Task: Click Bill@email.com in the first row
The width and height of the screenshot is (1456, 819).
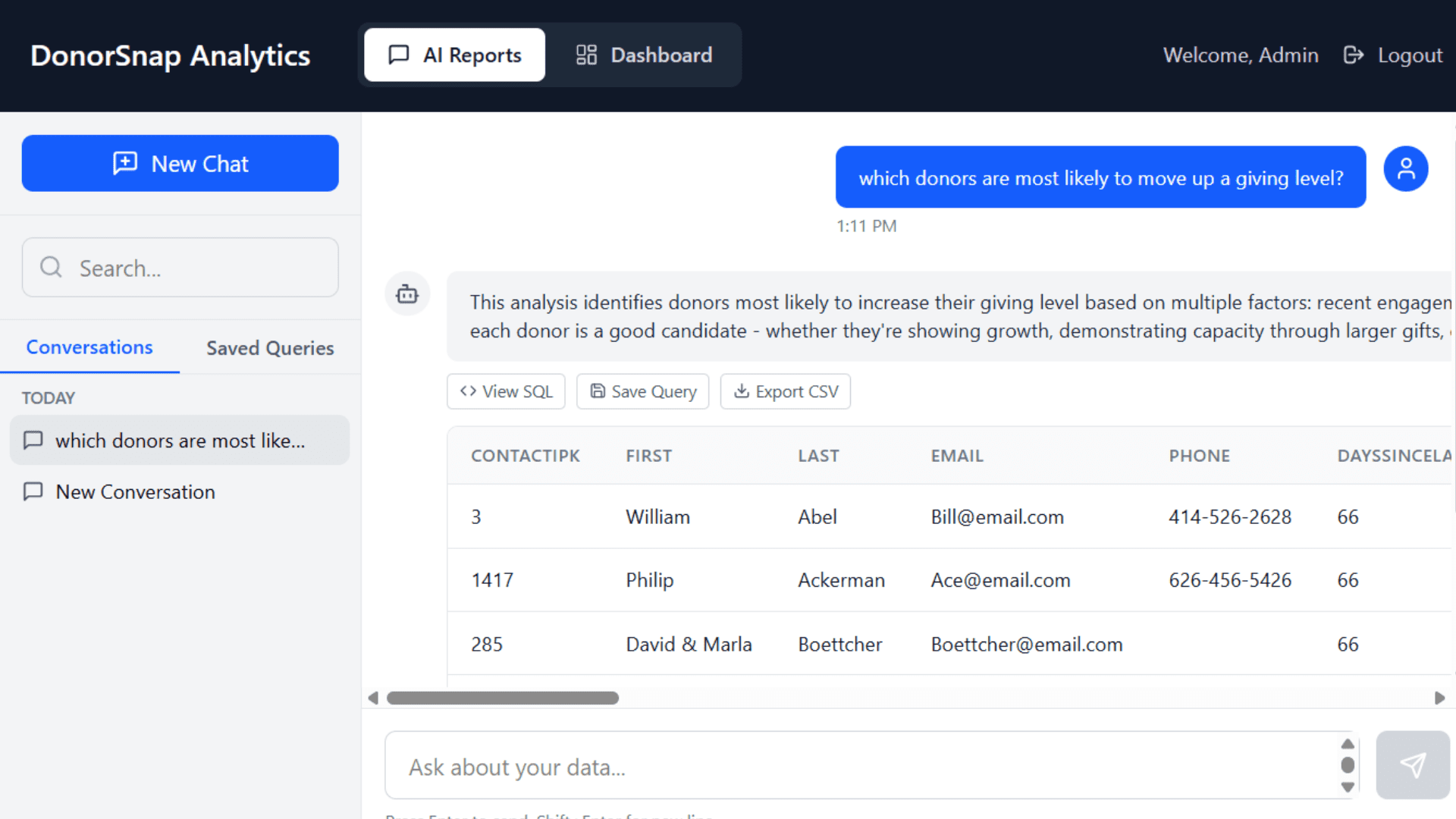Action: coord(997,517)
